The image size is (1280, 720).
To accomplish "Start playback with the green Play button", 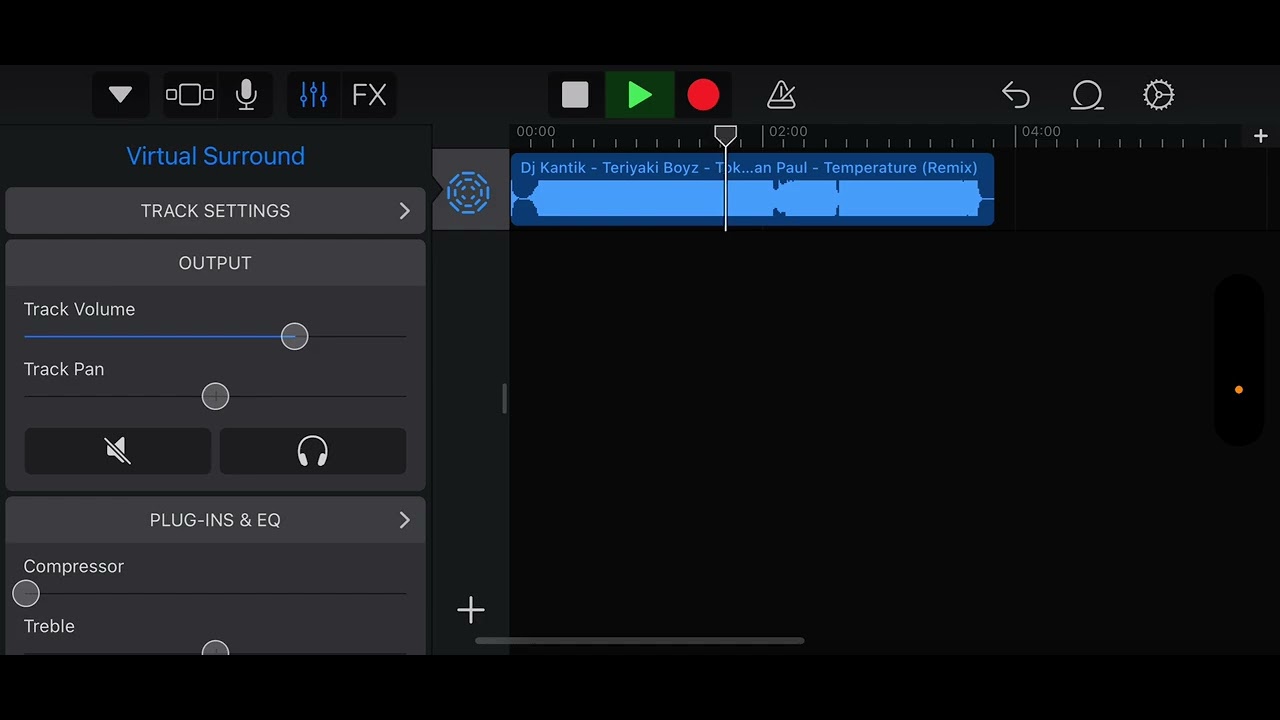I will [640, 95].
